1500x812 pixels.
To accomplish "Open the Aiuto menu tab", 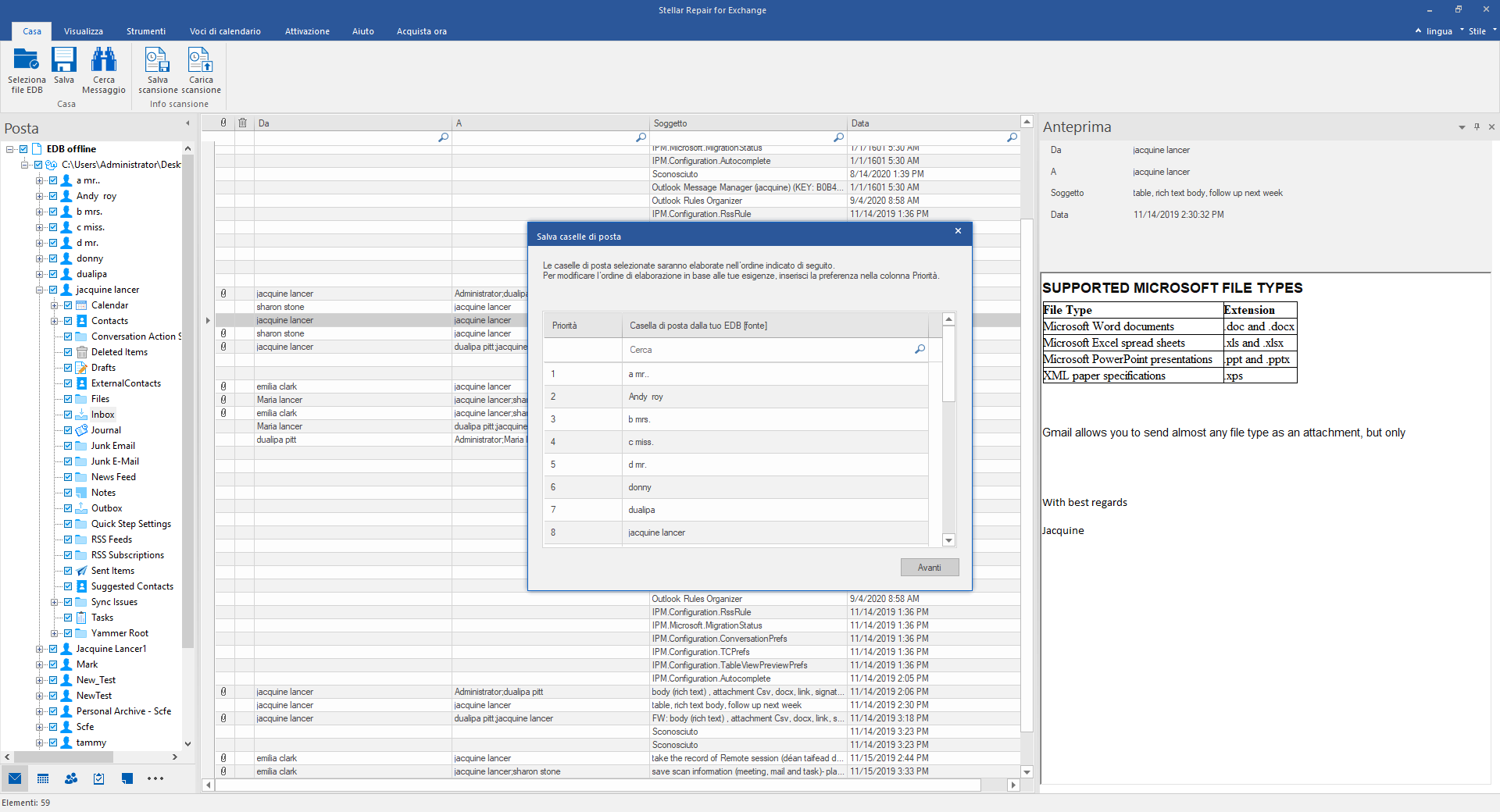I will [363, 31].
